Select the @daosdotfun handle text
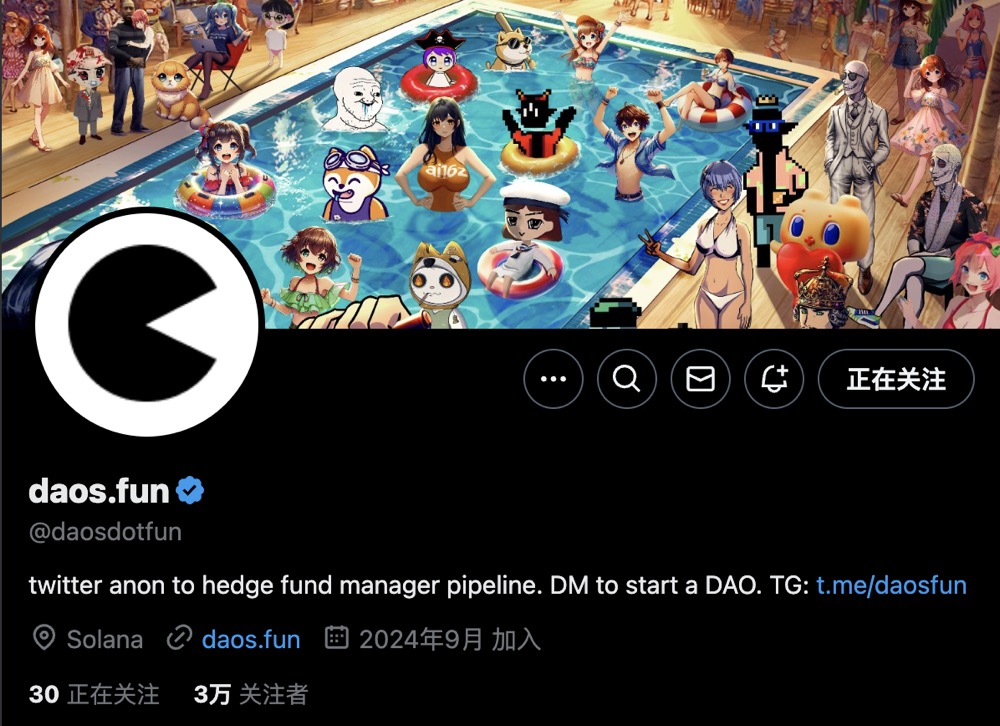 105,531
